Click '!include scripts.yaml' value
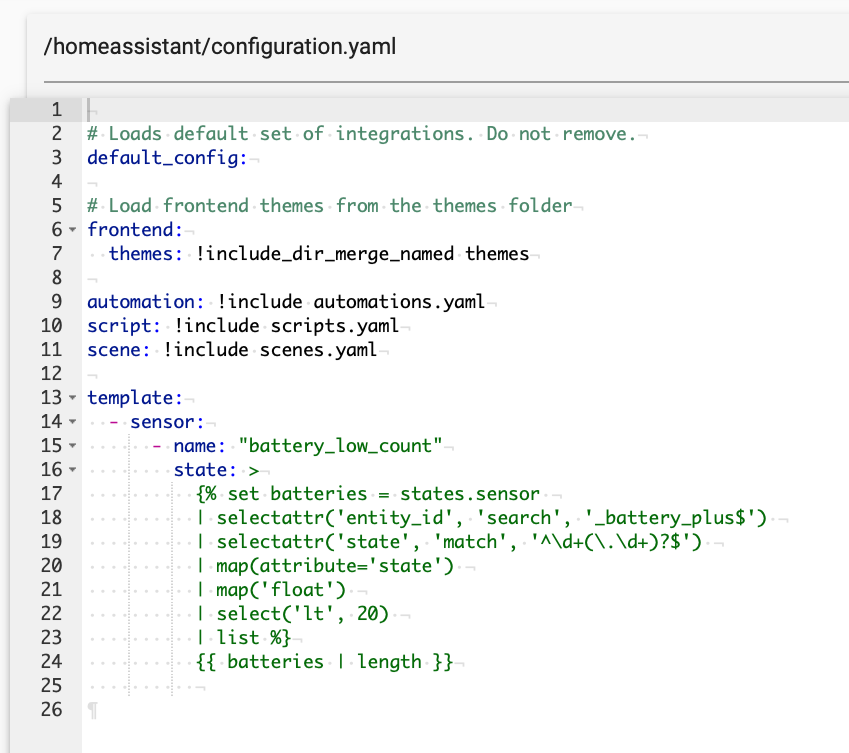This screenshot has width=849, height=753. 286,326
